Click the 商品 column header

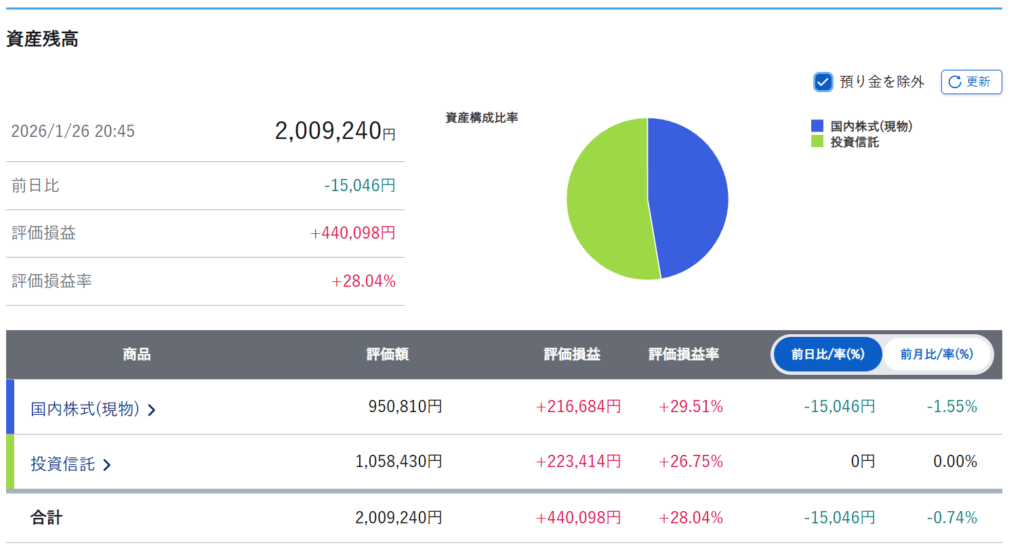pyautogui.click(x=137, y=354)
